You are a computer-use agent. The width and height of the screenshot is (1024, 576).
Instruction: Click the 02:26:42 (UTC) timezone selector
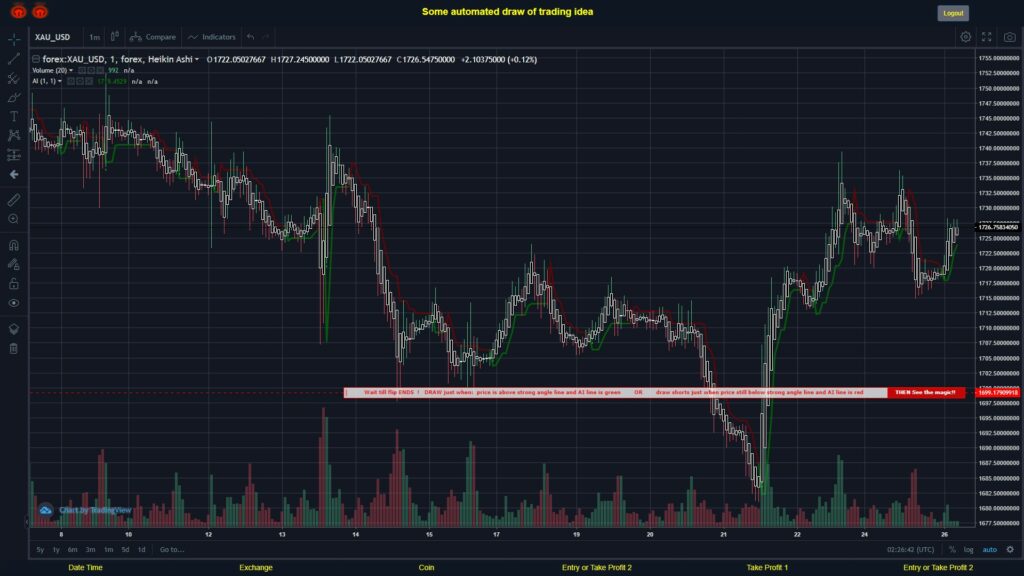pos(910,550)
